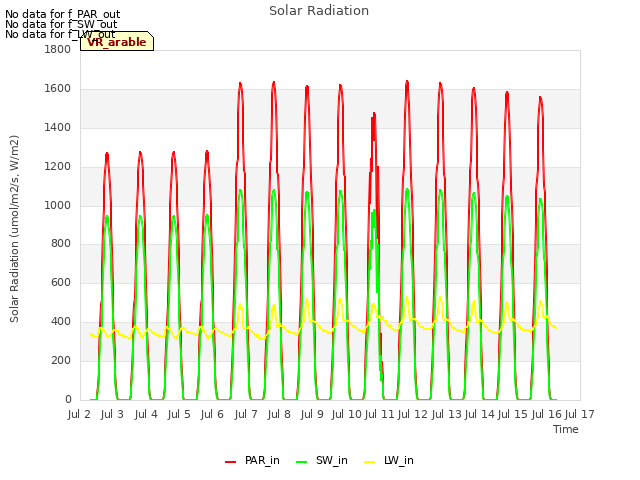Click the Jul 15 x-axis label
The image size is (640, 480).
[x=513, y=414]
